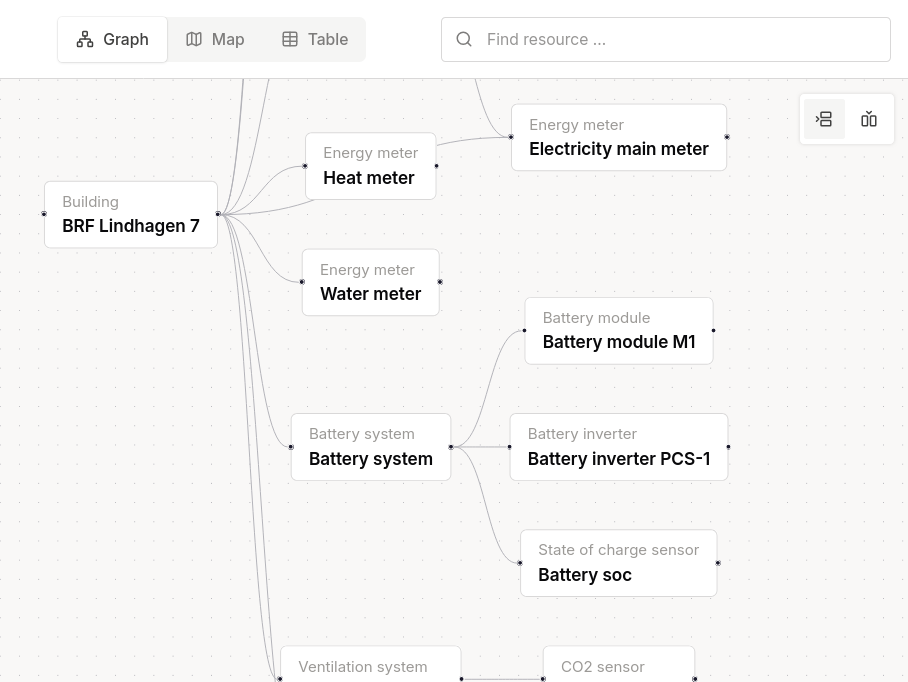Switch to the Graph view tab
908x682 pixels.
click(x=112, y=39)
